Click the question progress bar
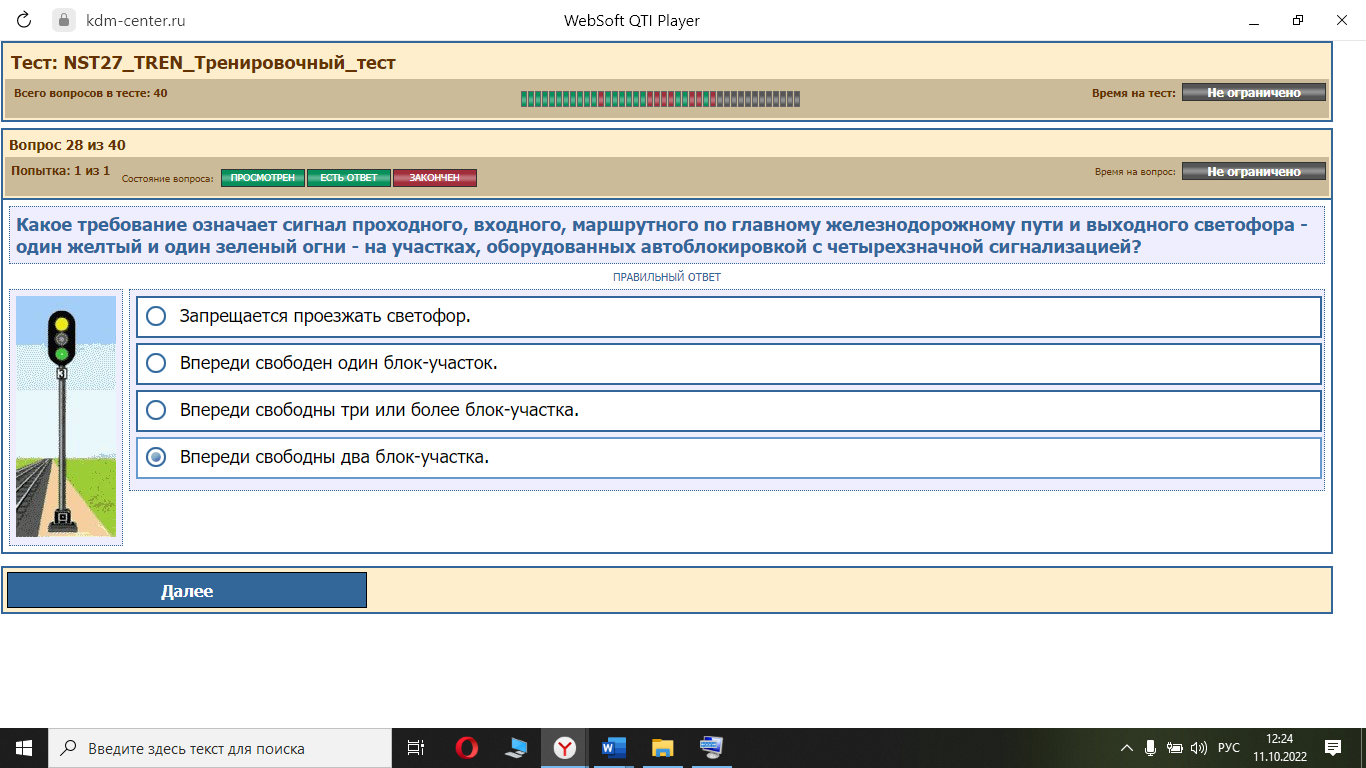The width and height of the screenshot is (1366, 768). (660, 98)
